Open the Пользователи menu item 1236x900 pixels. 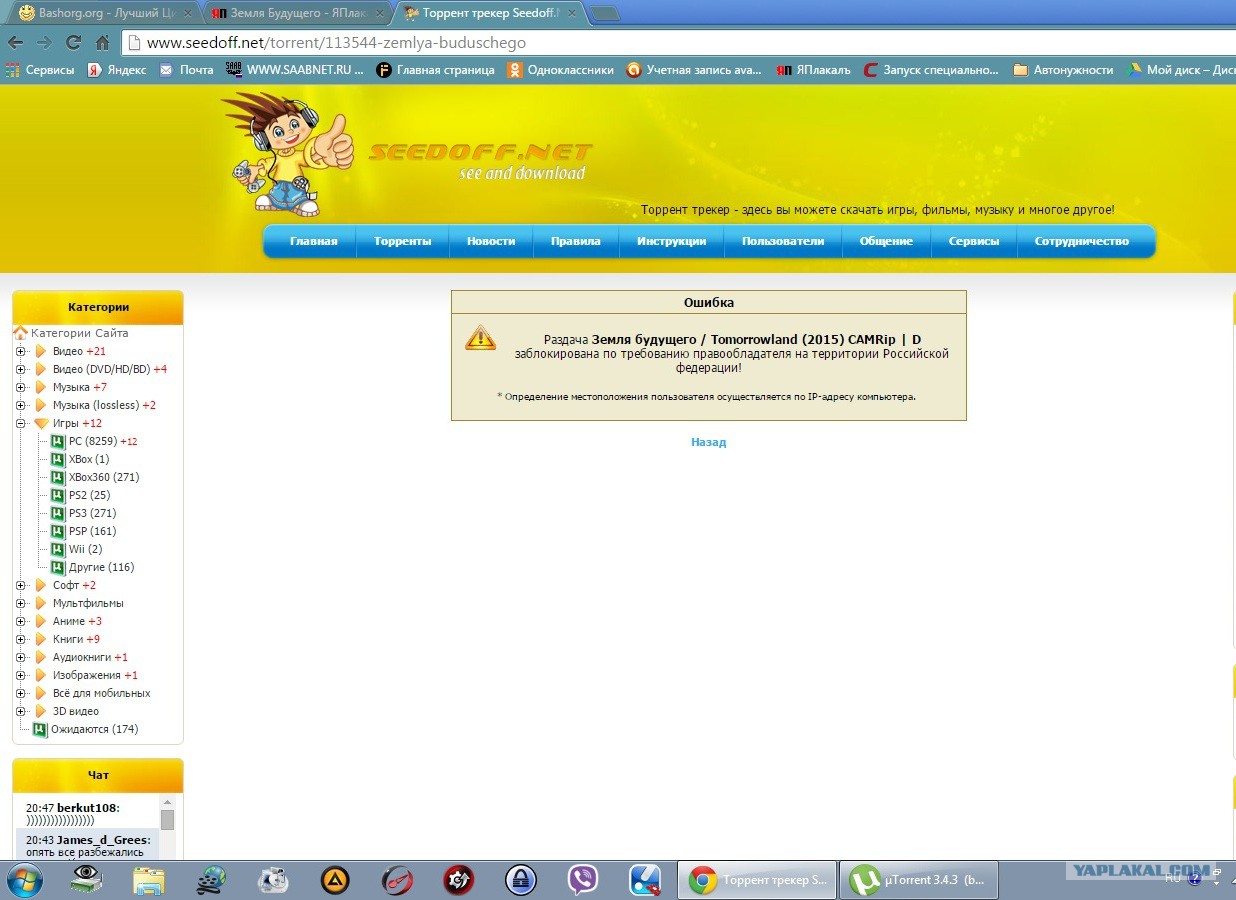(x=783, y=241)
